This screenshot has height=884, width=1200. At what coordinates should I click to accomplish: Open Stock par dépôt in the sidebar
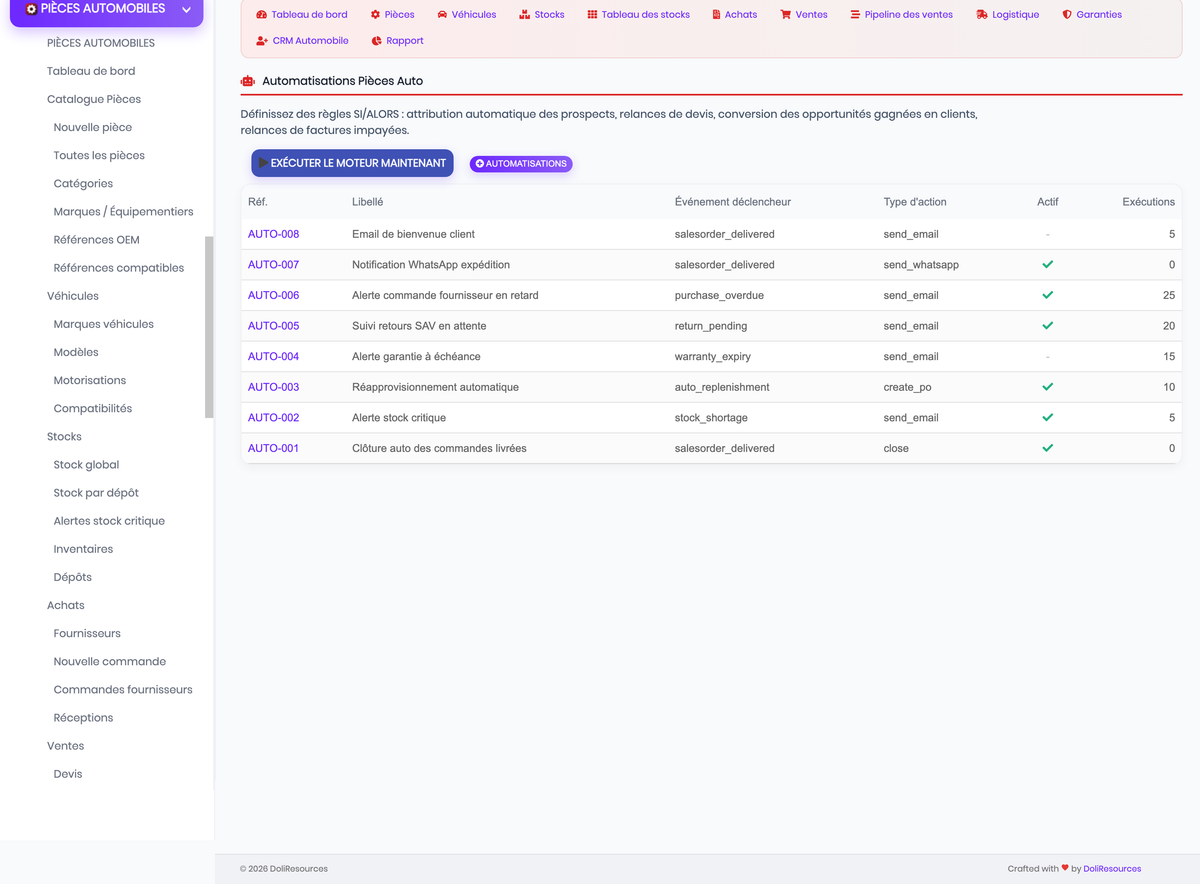click(96, 492)
